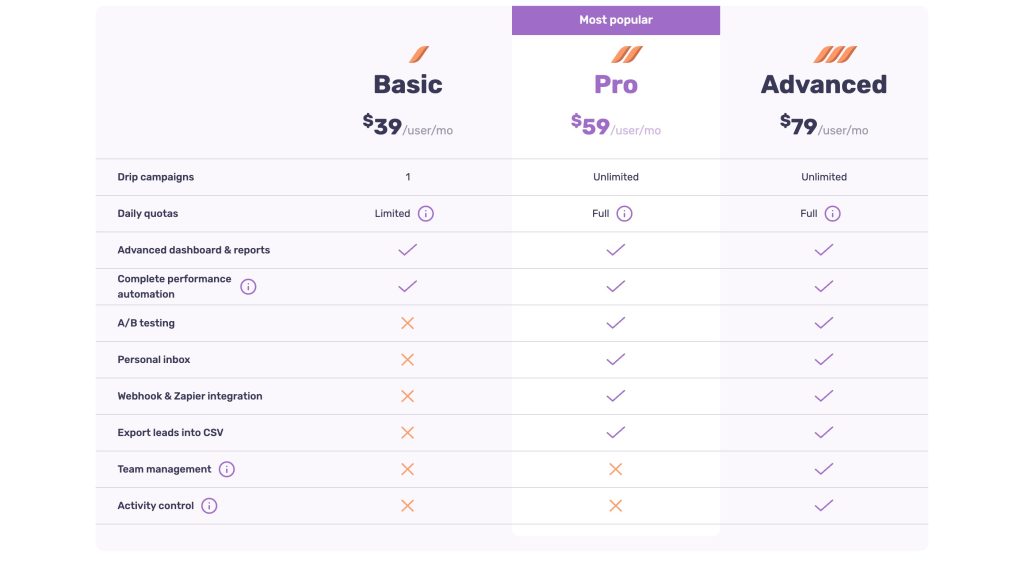
Task: Click the $59 per user price
Action: [616, 125]
